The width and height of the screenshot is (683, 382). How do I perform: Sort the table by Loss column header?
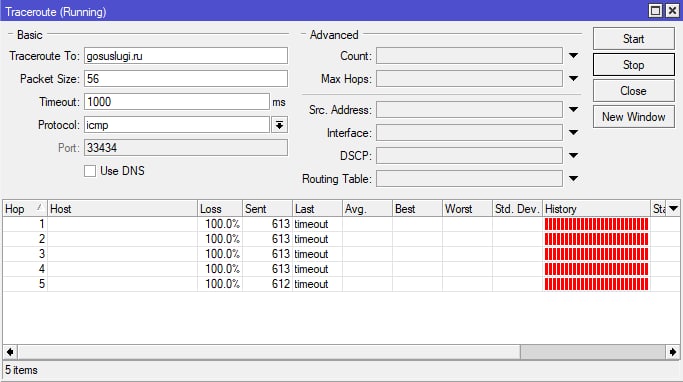pos(220,209)
